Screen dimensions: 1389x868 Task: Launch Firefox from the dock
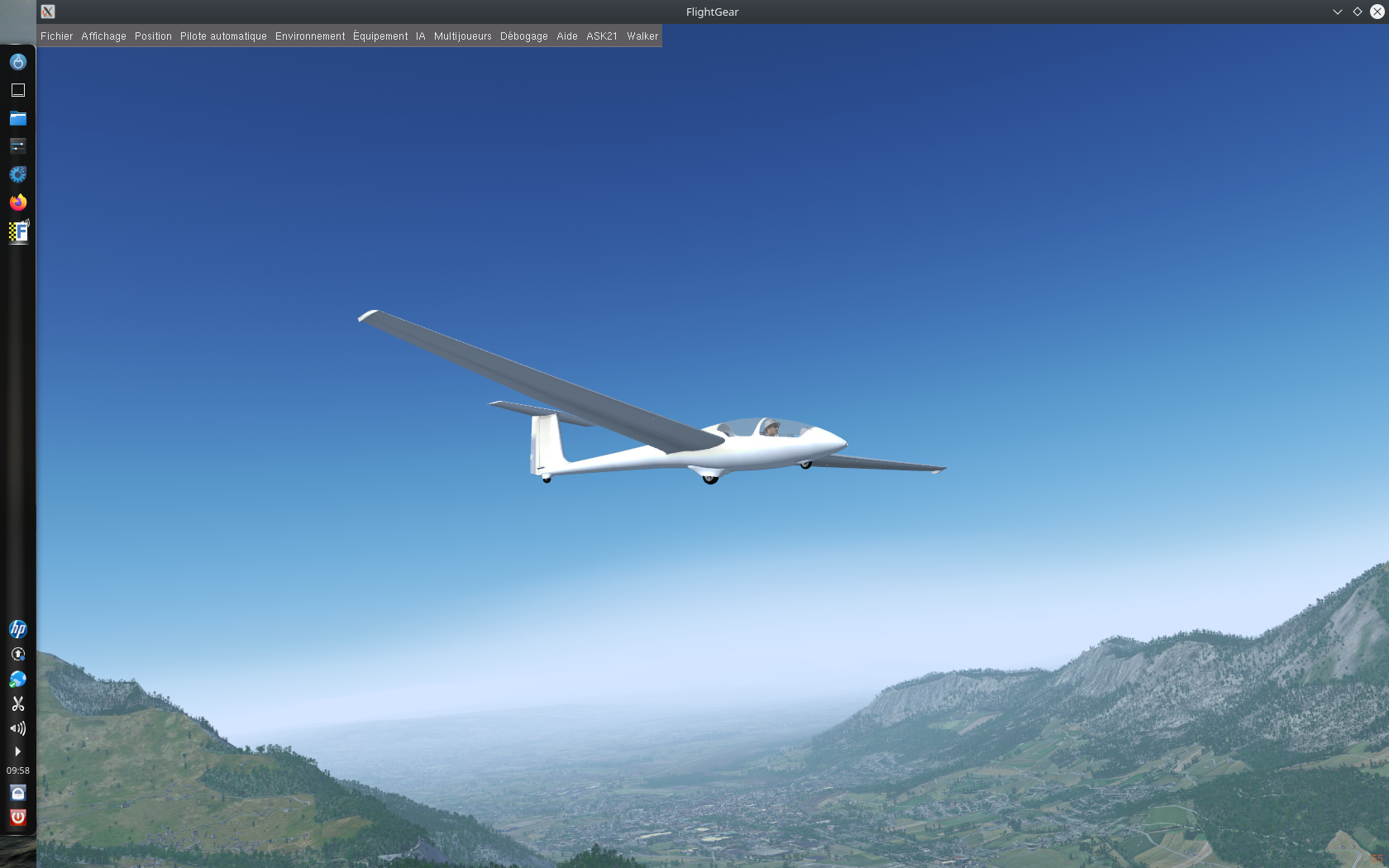tap(18, 203)
